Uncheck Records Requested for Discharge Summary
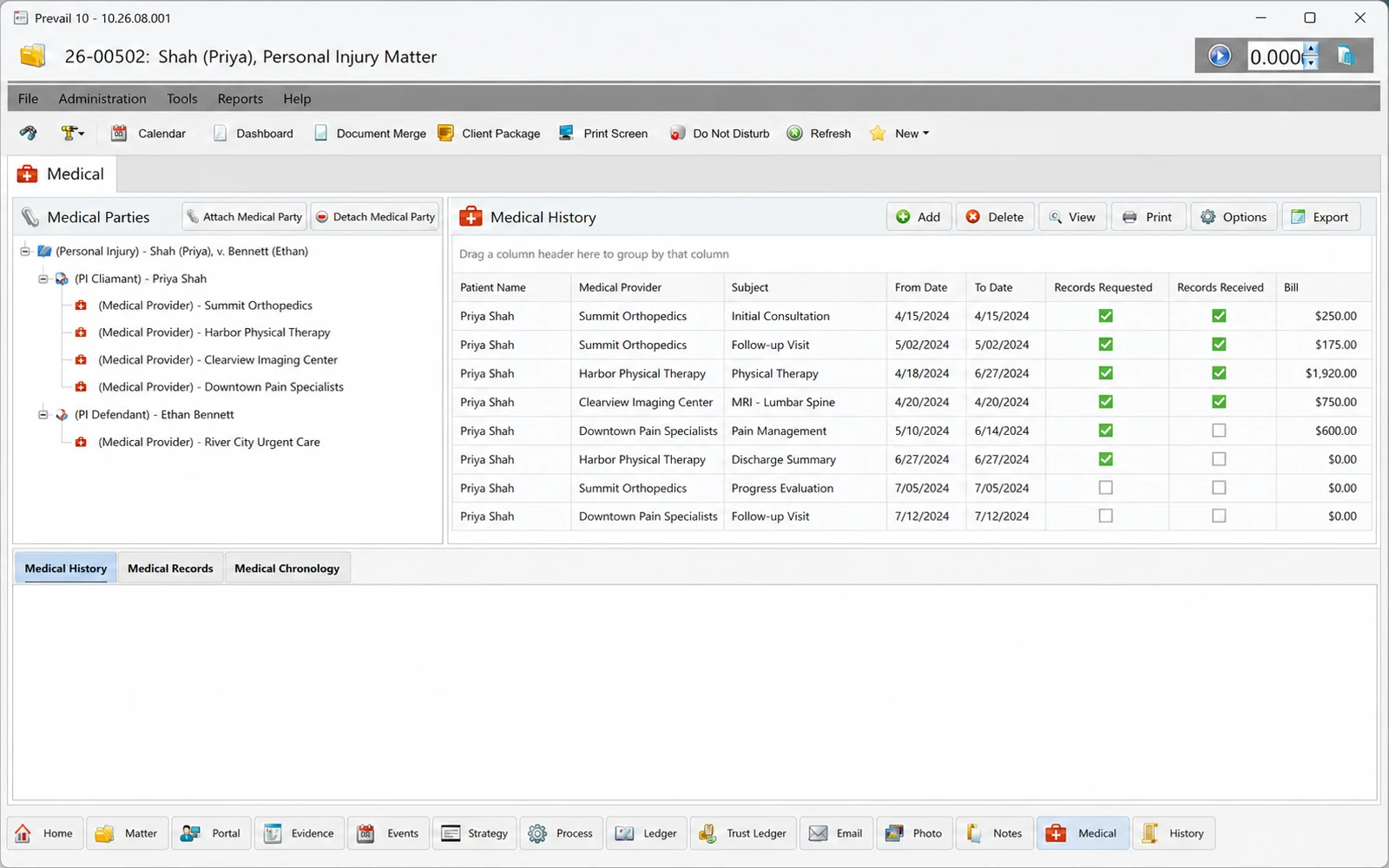1389x868 pixels. pos(1106,459)
